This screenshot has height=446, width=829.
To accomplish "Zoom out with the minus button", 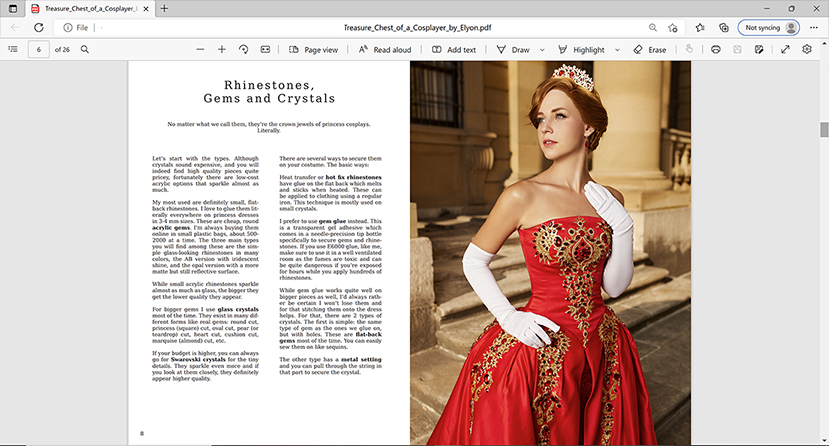I will click(199, 49).
